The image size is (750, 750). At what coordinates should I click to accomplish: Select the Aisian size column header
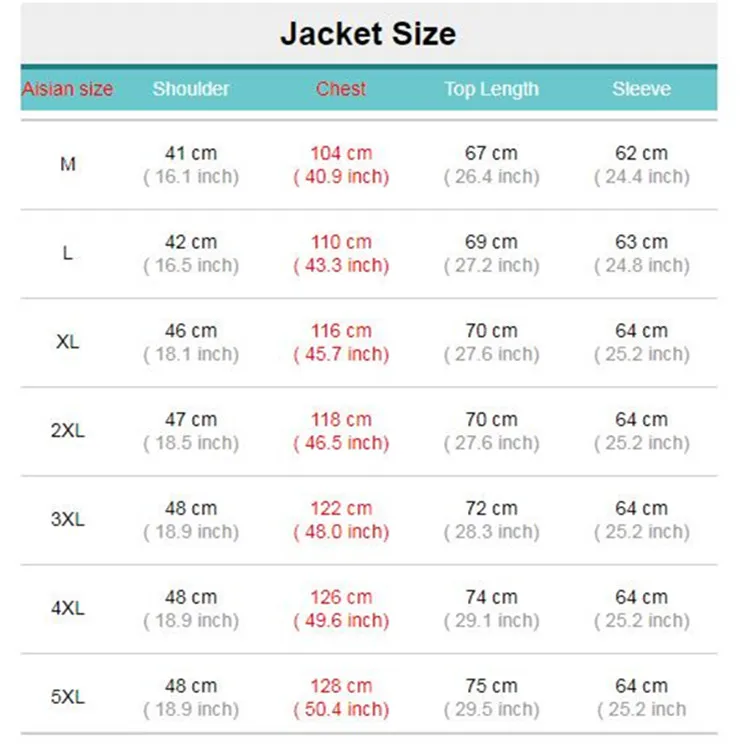[x=67, y=89]
